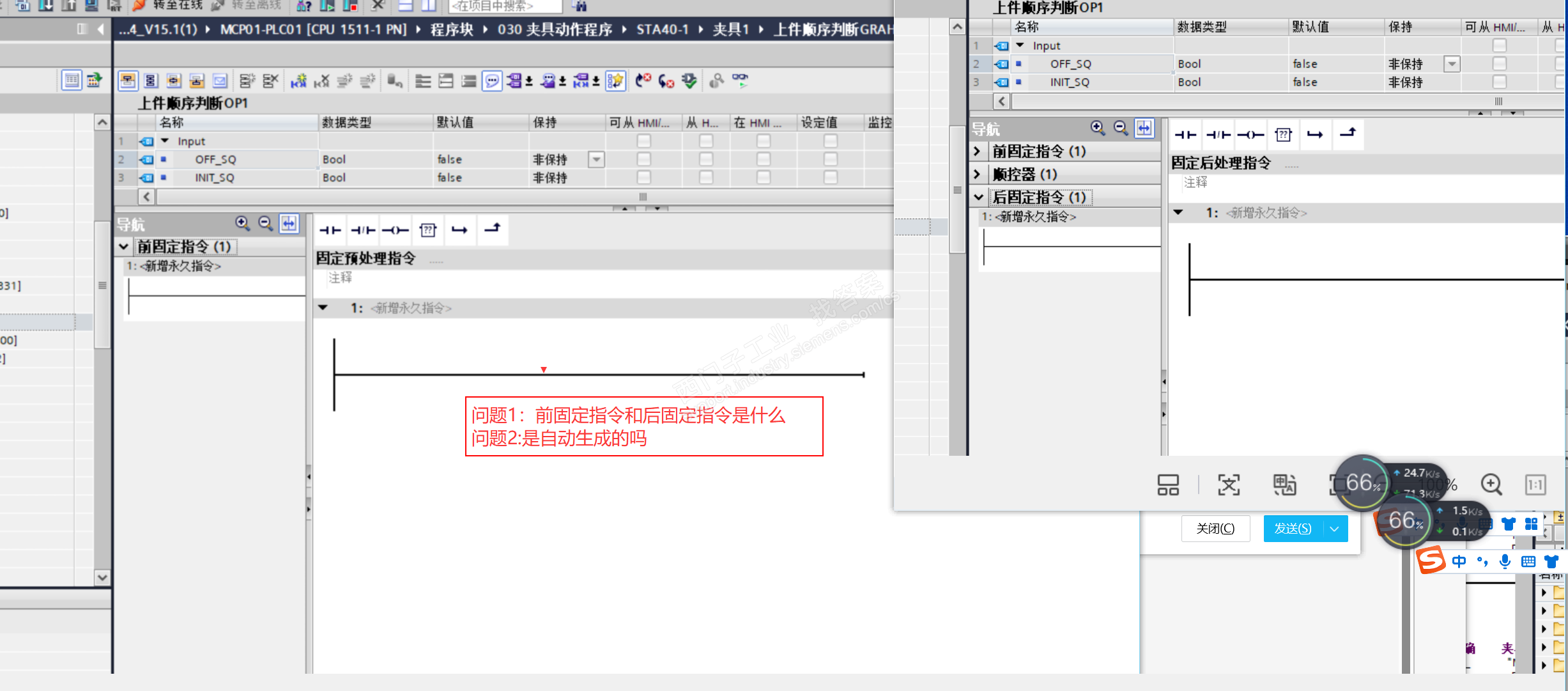The image size is (1568, 691).
Task: Collapse the Input parameter group
Action: coord(165,141)
